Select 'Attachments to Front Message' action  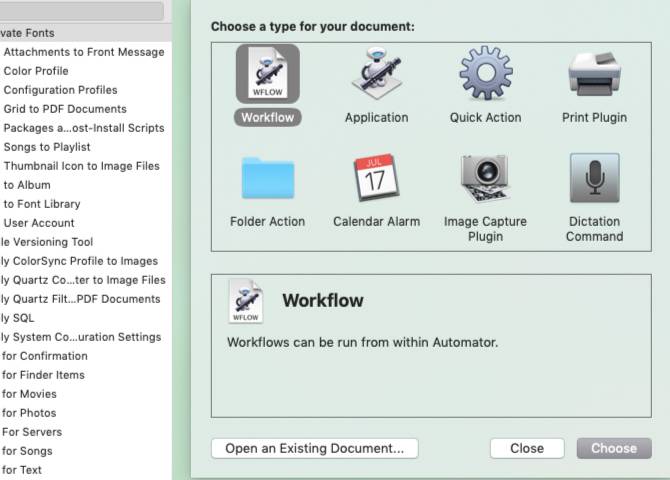tap(85, 52)
